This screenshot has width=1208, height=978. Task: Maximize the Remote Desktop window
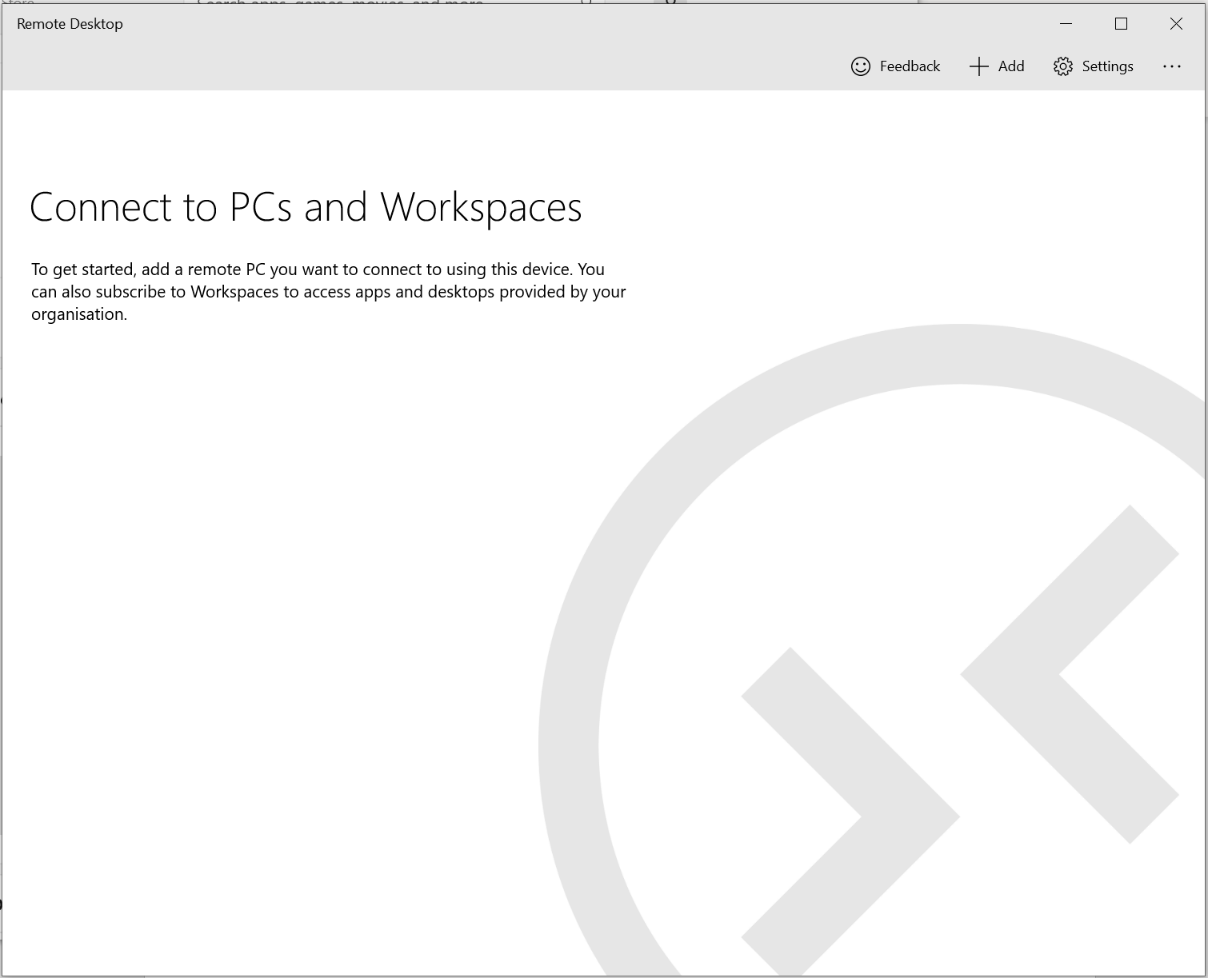(1121, 23)
